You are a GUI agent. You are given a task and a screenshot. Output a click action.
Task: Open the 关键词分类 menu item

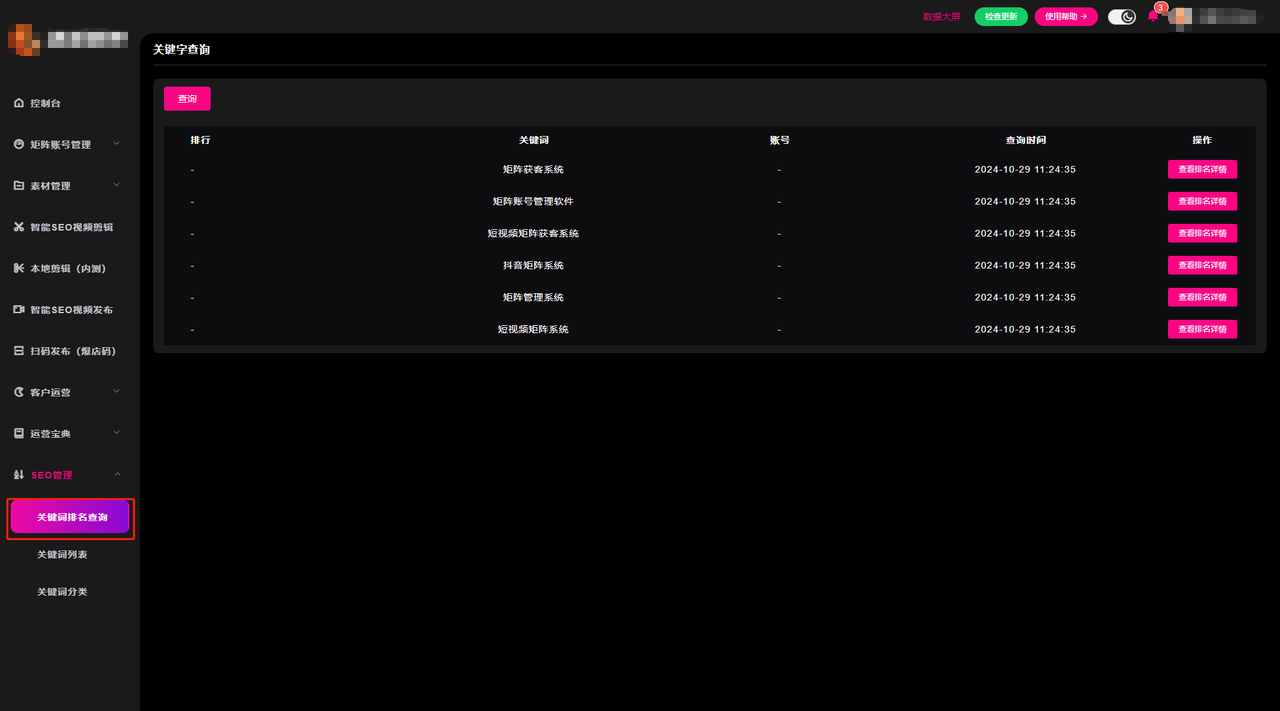tap(62, 592)
